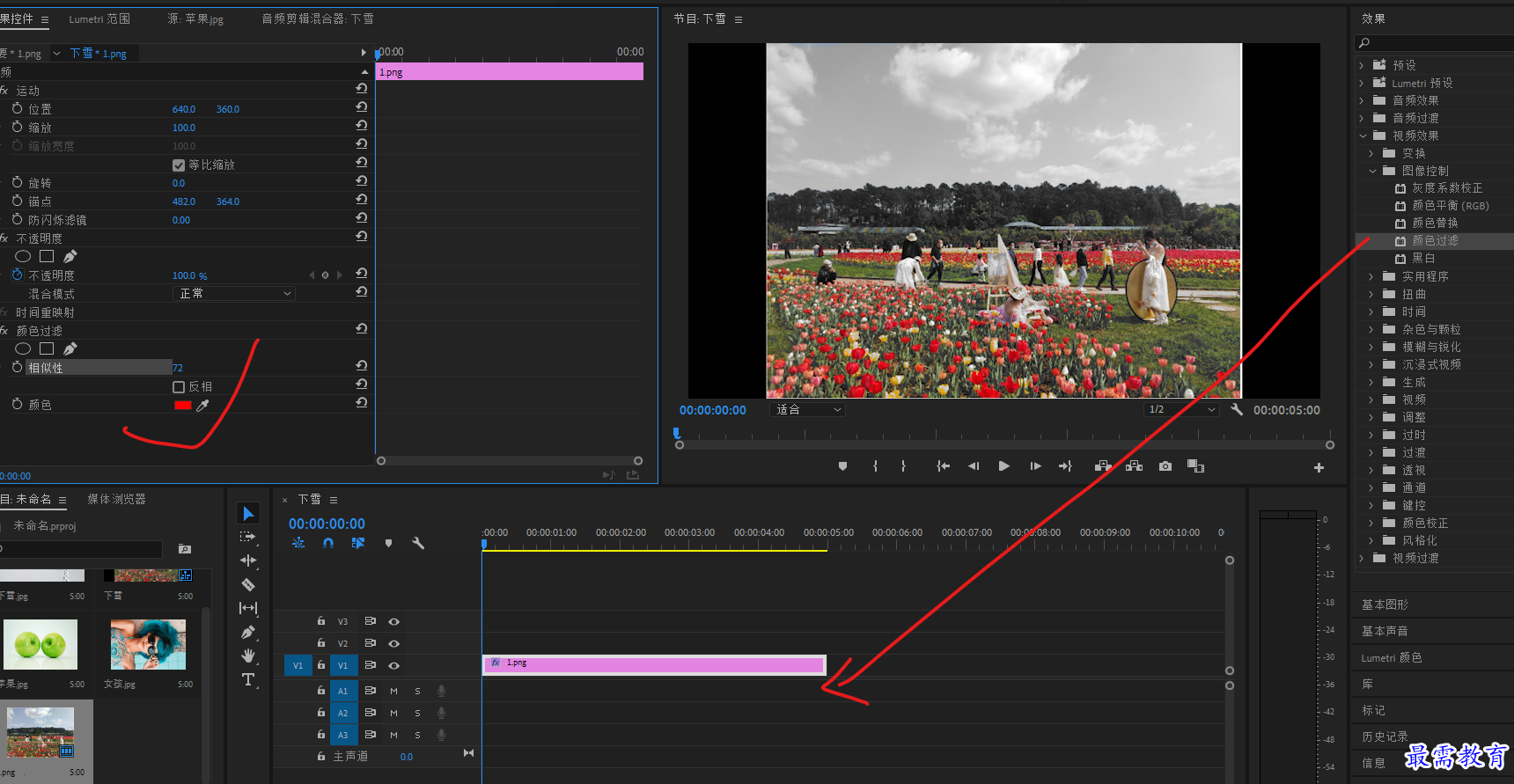Click Mark In button
The height and width of the screenshot is (784, 1514).
(875, 466)
